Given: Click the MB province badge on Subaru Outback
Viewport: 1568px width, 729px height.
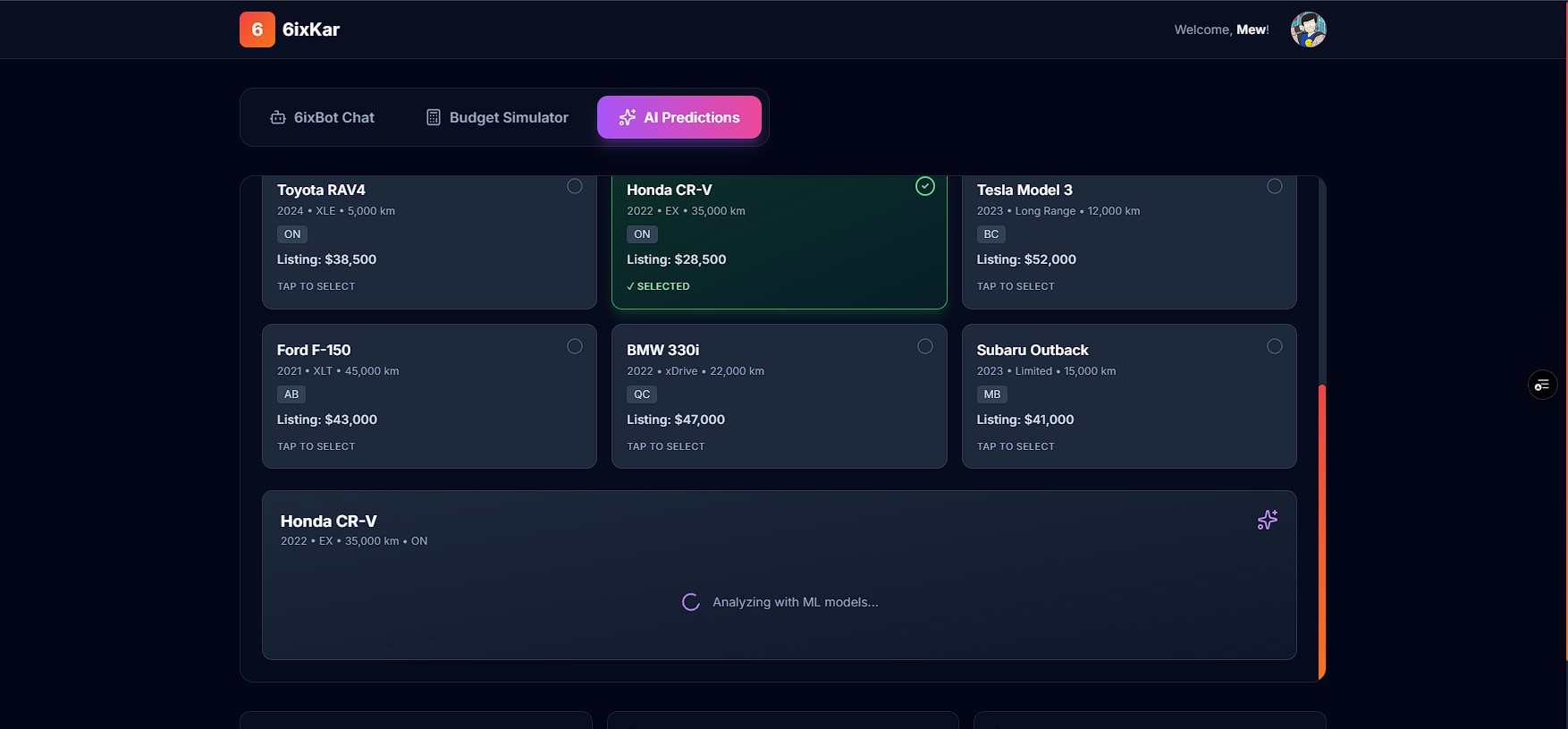Looking at the screenshot, I should (x=992, y=394).
